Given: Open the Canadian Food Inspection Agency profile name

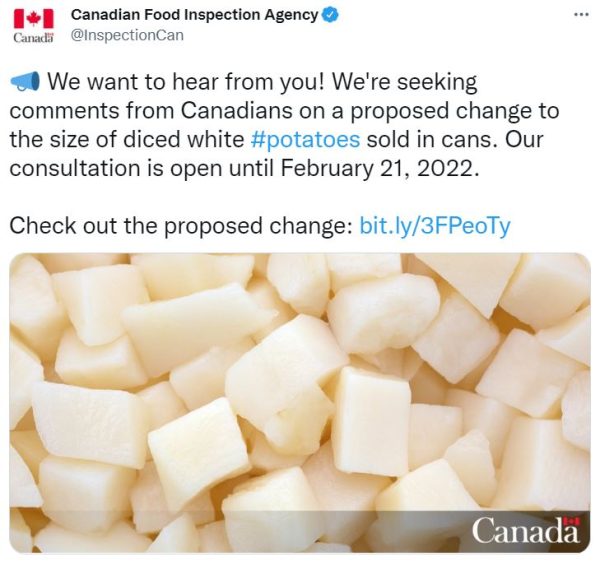Looking at the screenshot, I should [194, 15].
